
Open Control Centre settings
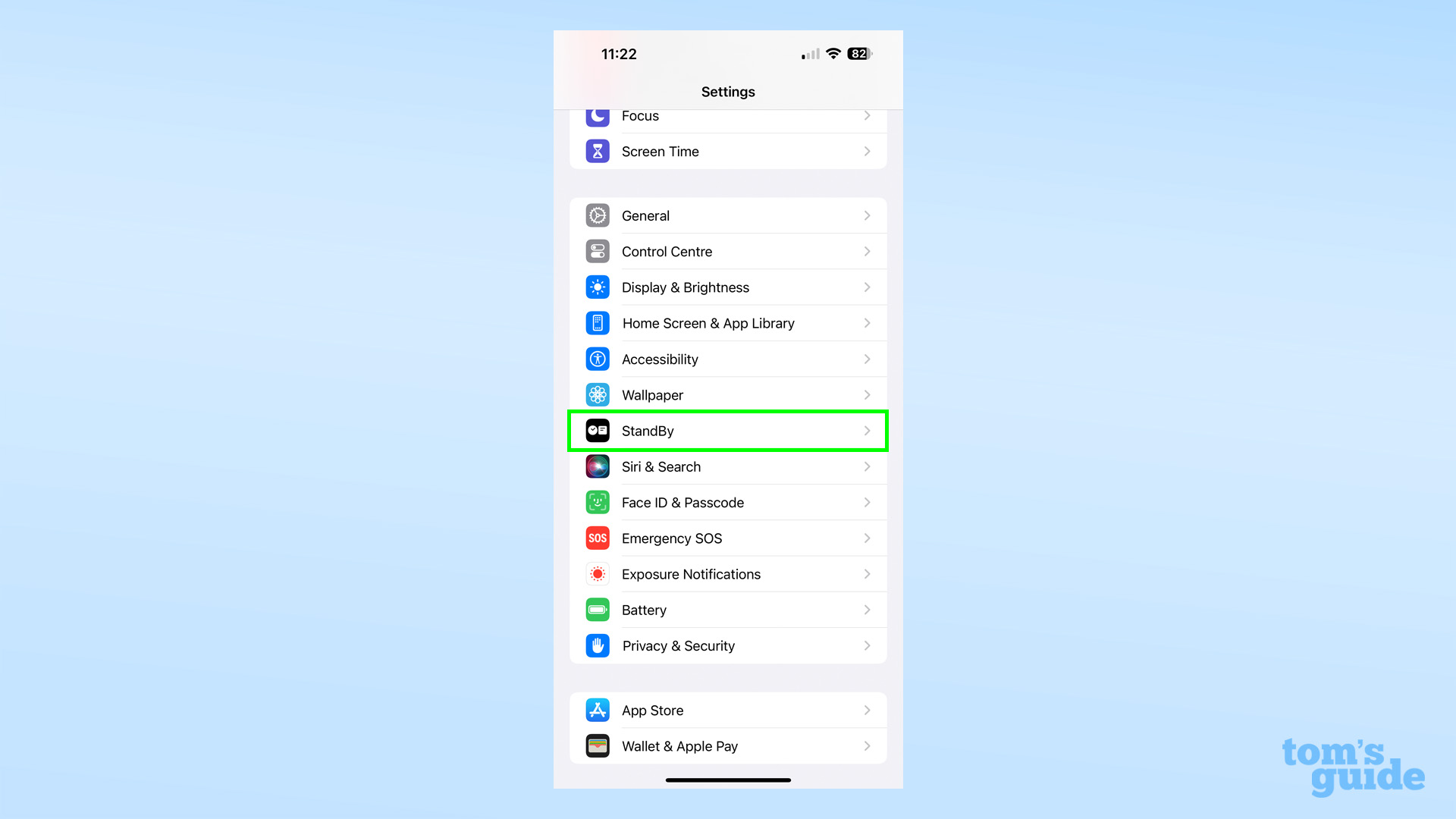pos(728,251)
